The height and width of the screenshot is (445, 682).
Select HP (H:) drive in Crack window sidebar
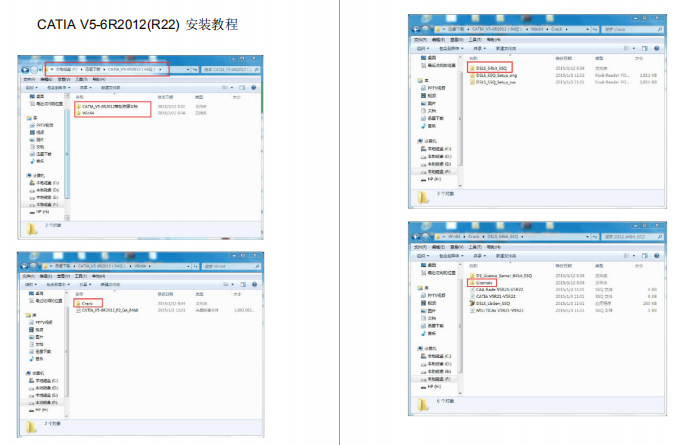(431, 179)
